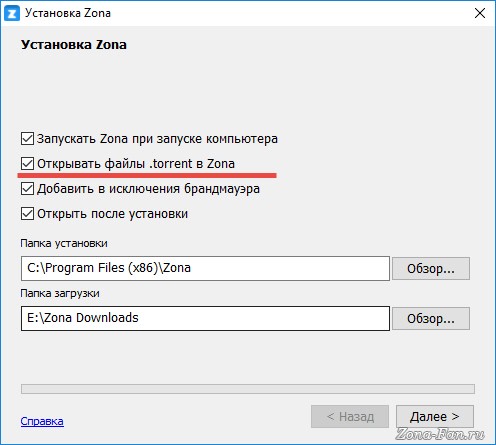Click the Zona logo icon in title bar
The width and height of the screenshot is (496, 445).
click(12, 13)
